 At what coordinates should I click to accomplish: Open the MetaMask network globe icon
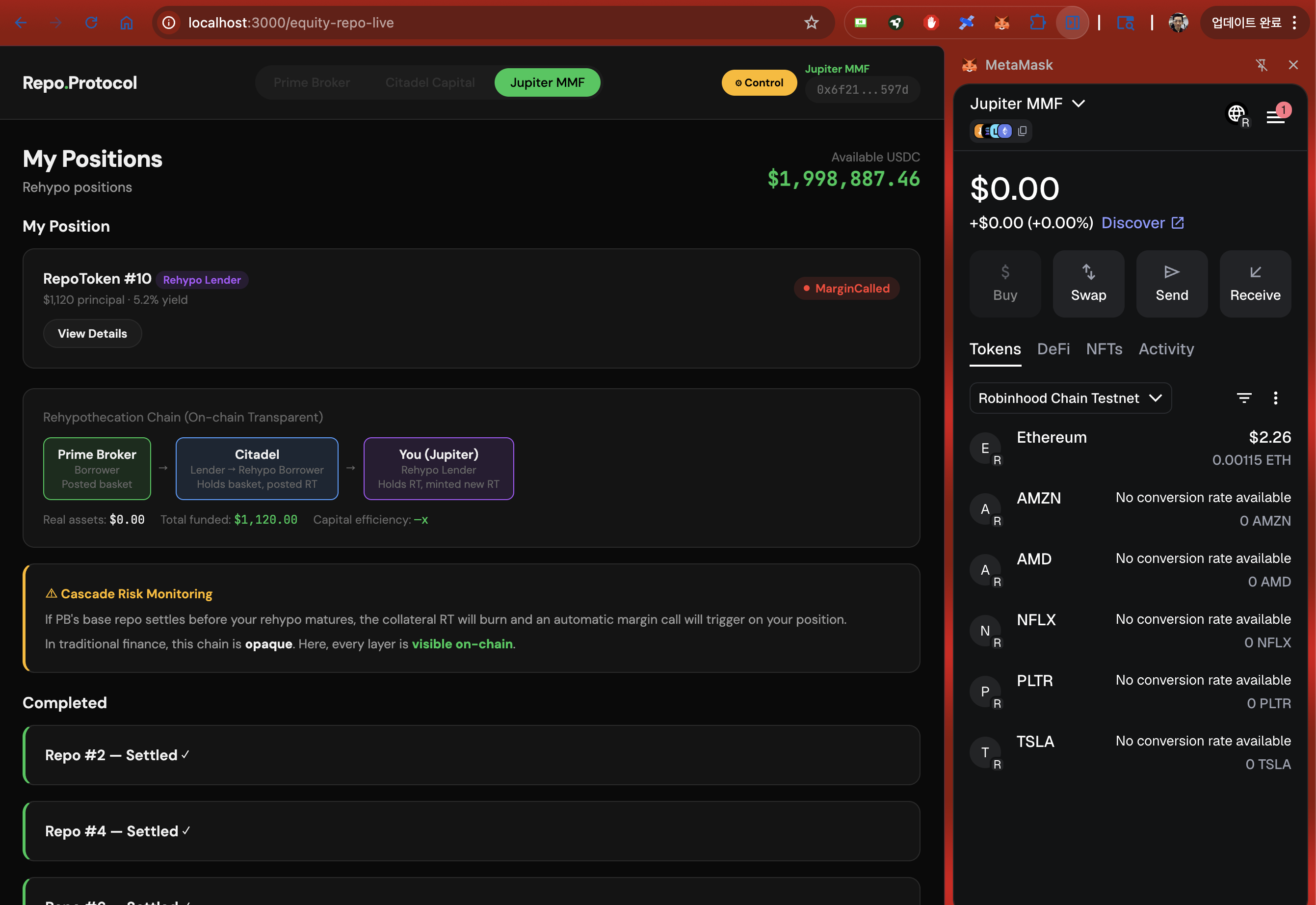coord(1236,113)
